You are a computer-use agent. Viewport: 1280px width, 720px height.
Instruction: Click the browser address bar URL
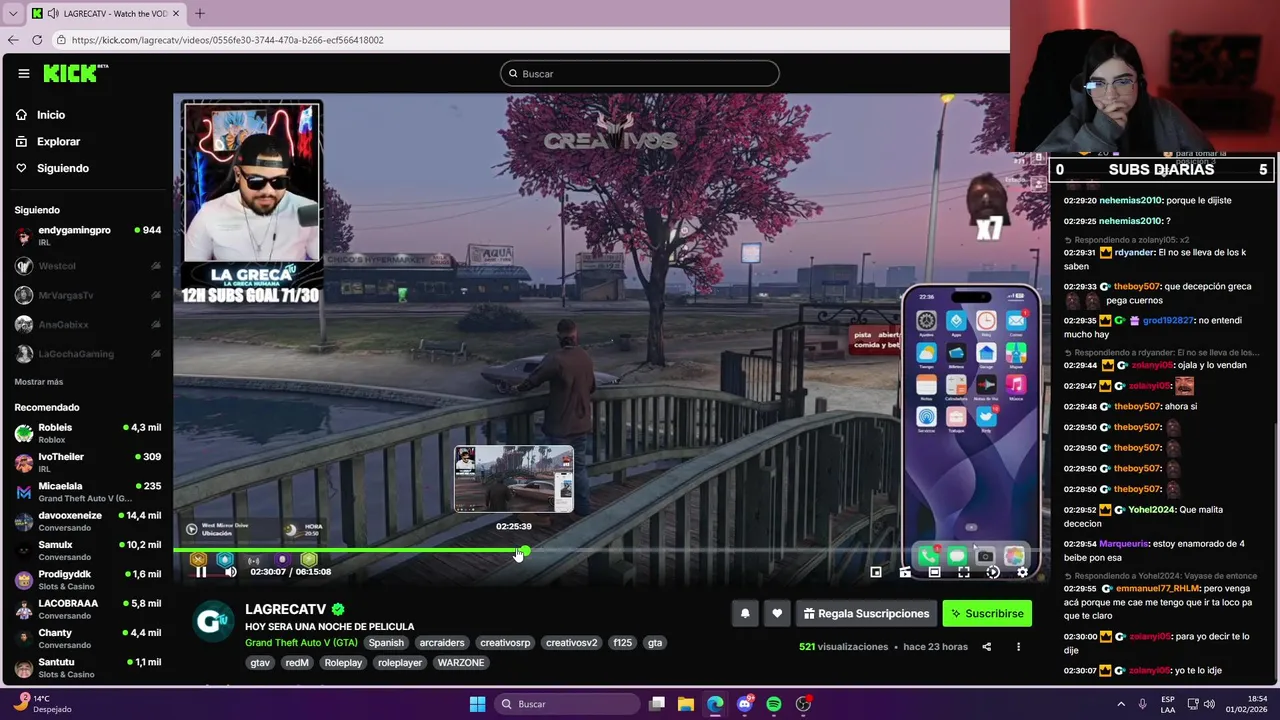[x=228, y=40]
